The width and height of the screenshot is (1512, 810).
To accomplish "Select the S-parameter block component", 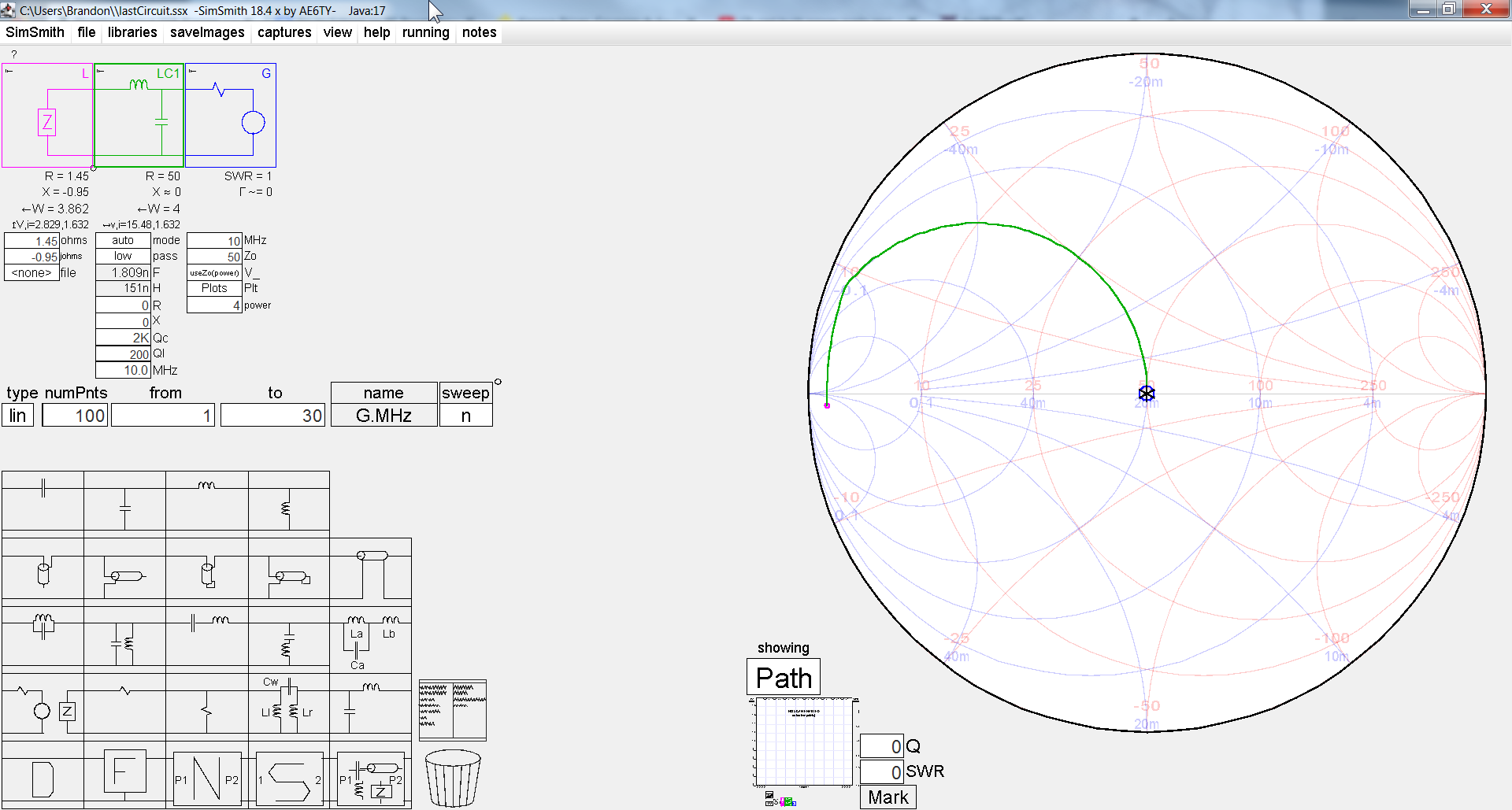I will pos(289,779).
